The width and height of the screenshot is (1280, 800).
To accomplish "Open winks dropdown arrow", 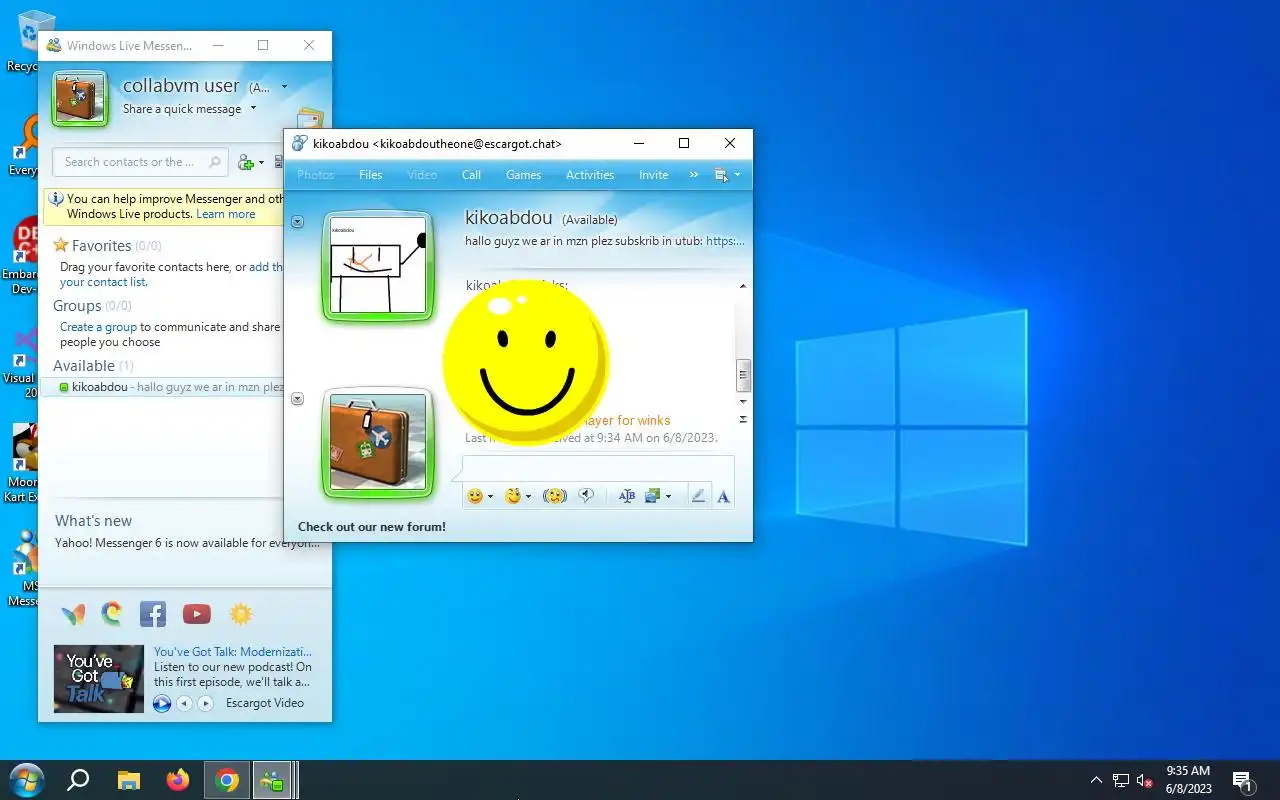I will coord(528,497).
